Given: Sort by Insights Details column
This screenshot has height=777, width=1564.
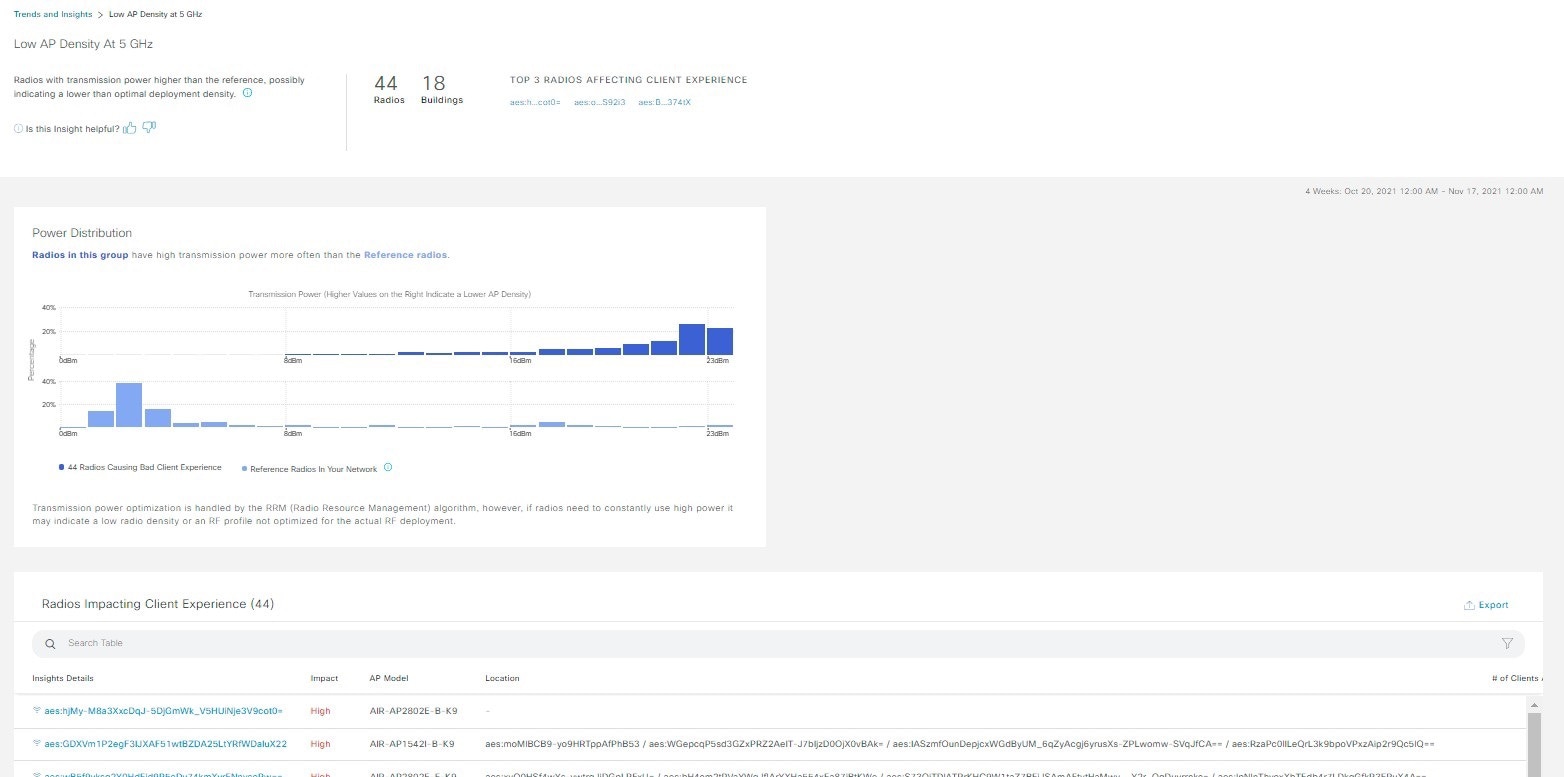Looking at the screenshot, I should pos(63,678).
